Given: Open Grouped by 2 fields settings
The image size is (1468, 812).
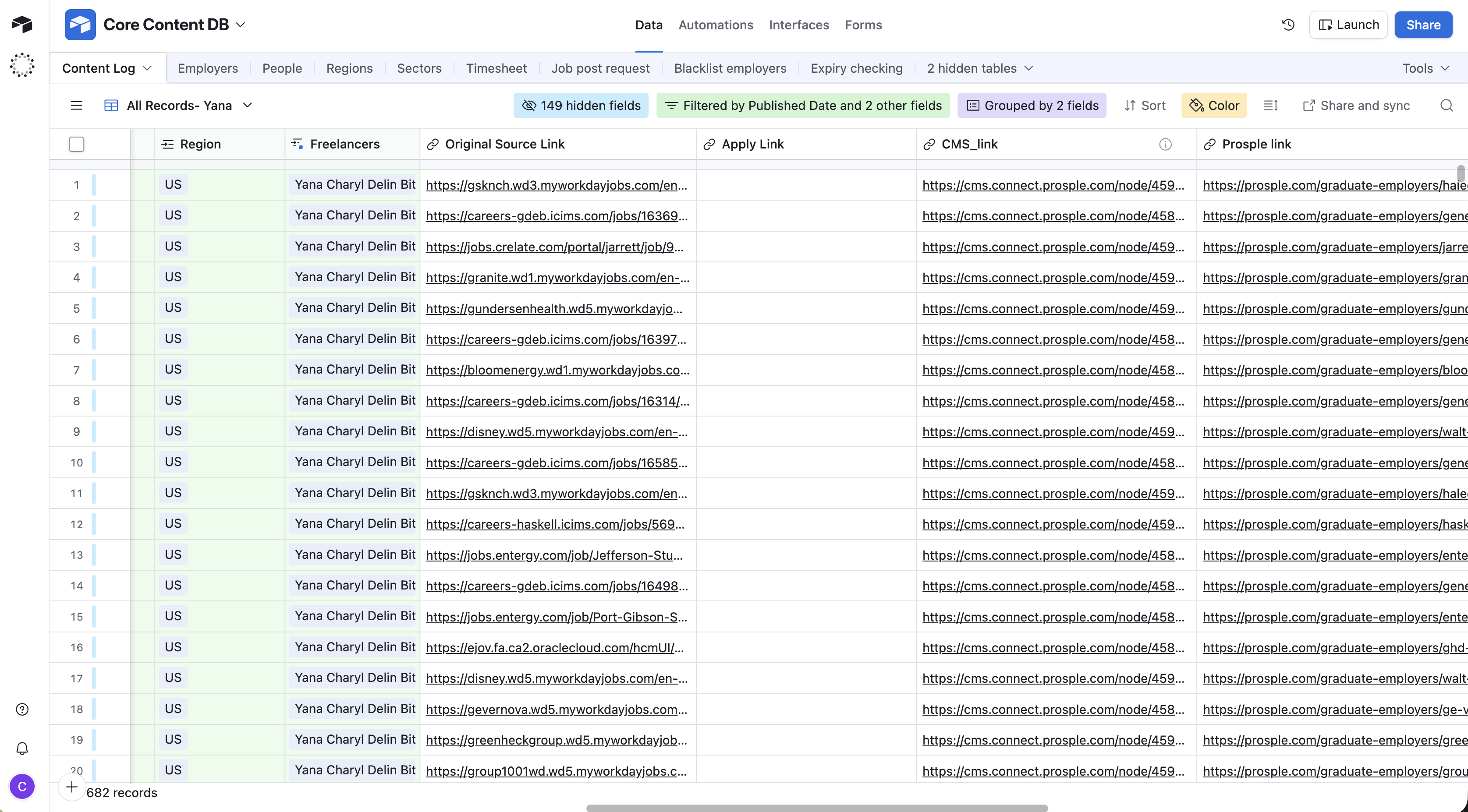Looking at the screenshot, I should coord(1032,106).
